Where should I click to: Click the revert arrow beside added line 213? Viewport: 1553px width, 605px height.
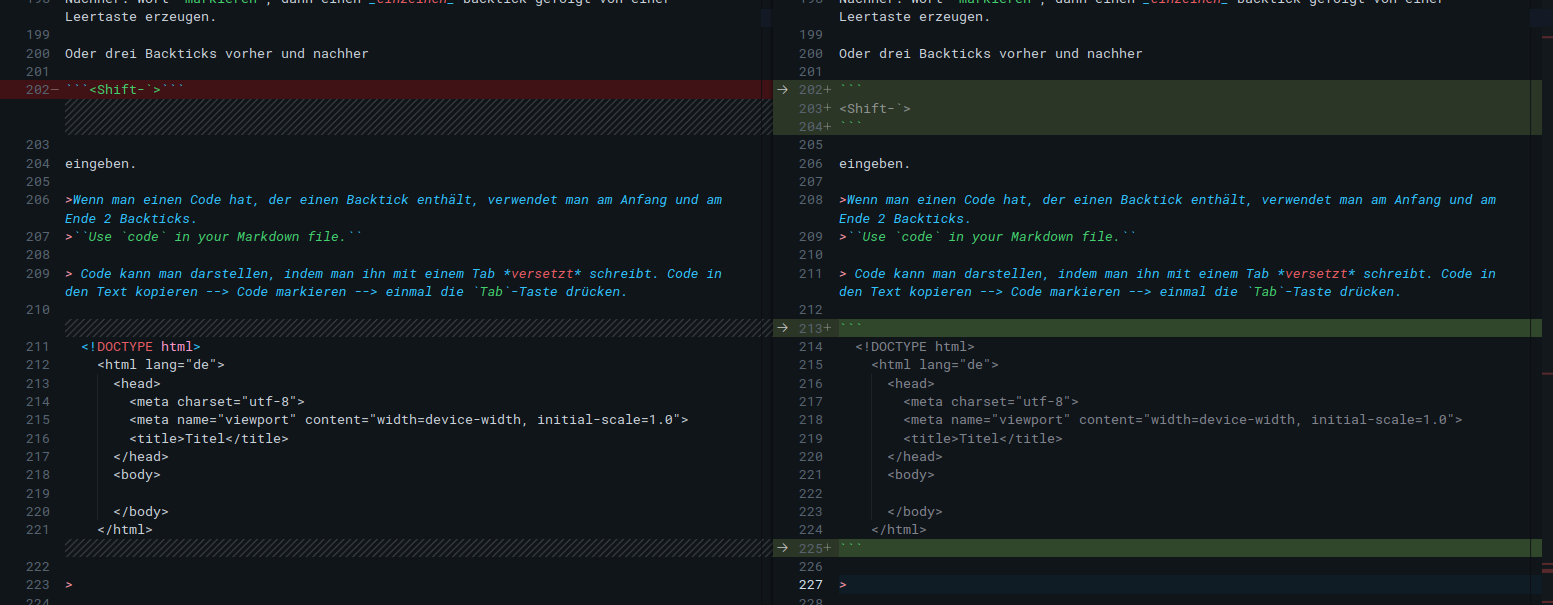(x=782, y=328)
